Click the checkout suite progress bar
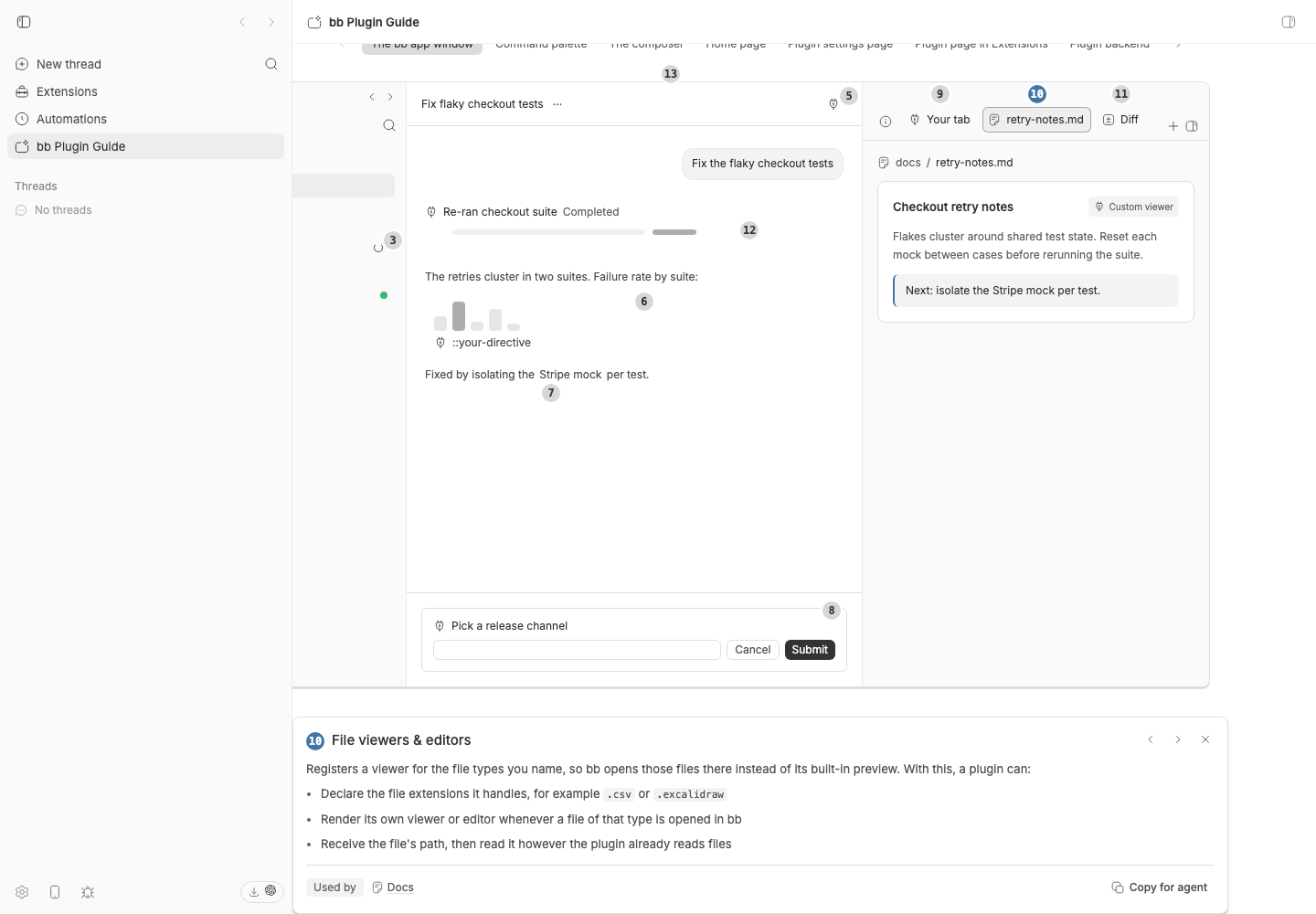1316x914 pixels. click(x=574, y=232)
